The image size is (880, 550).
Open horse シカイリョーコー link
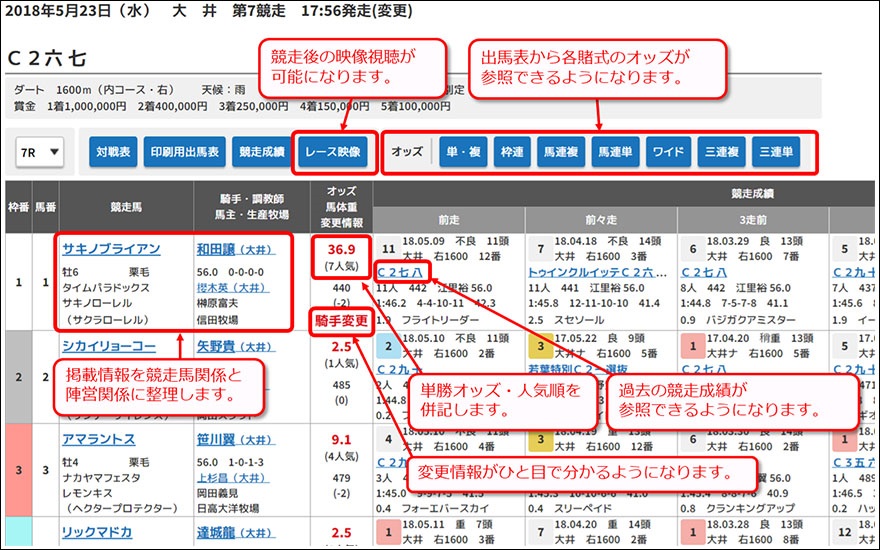[108, 346]
